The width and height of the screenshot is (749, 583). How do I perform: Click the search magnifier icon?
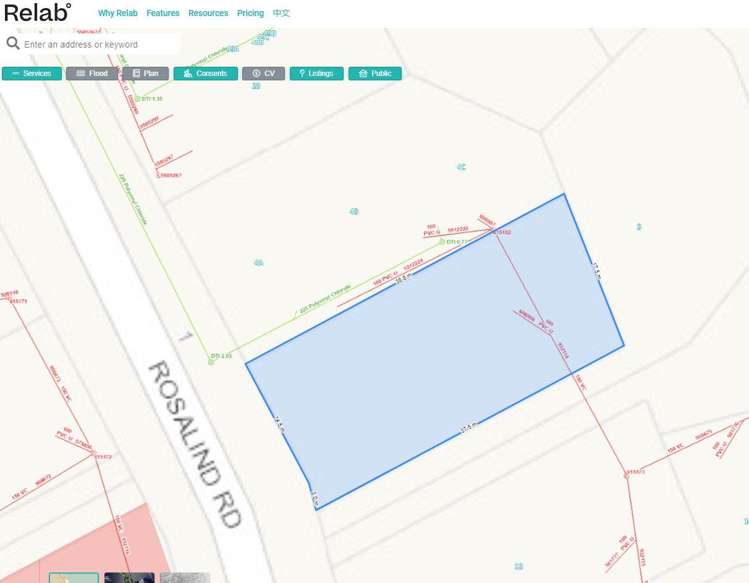pyautogui.click(x=13, y=43)
